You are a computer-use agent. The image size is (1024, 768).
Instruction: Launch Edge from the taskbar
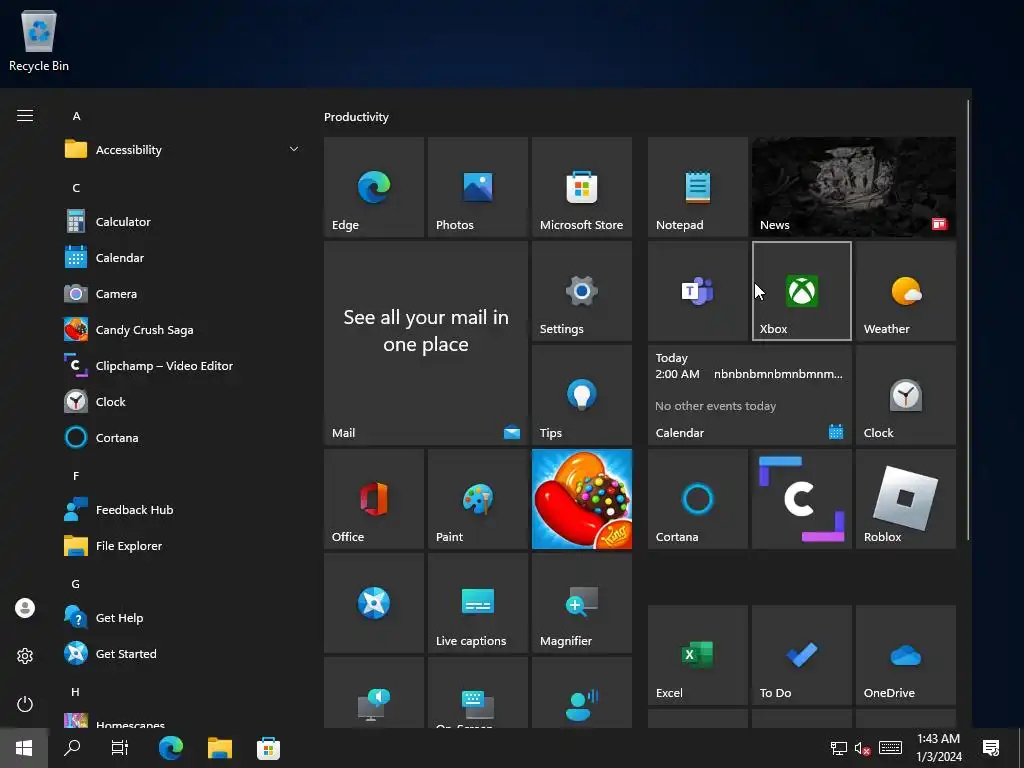tap(171, 748)
